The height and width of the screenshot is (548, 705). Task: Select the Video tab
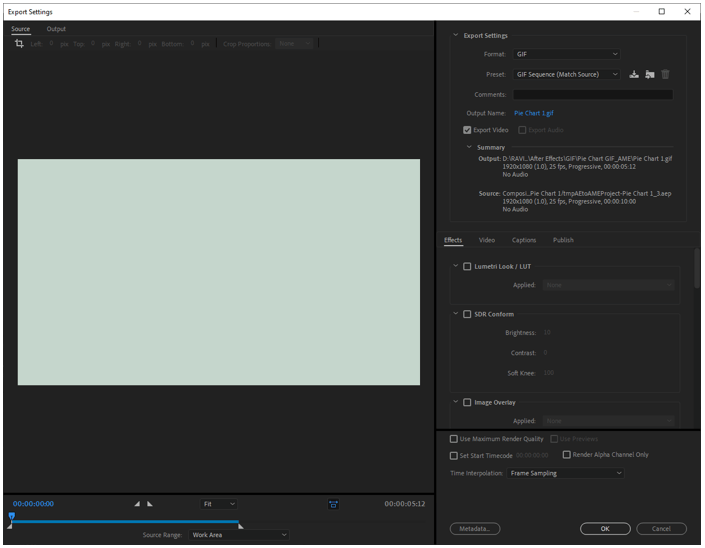tap(487, 240)
